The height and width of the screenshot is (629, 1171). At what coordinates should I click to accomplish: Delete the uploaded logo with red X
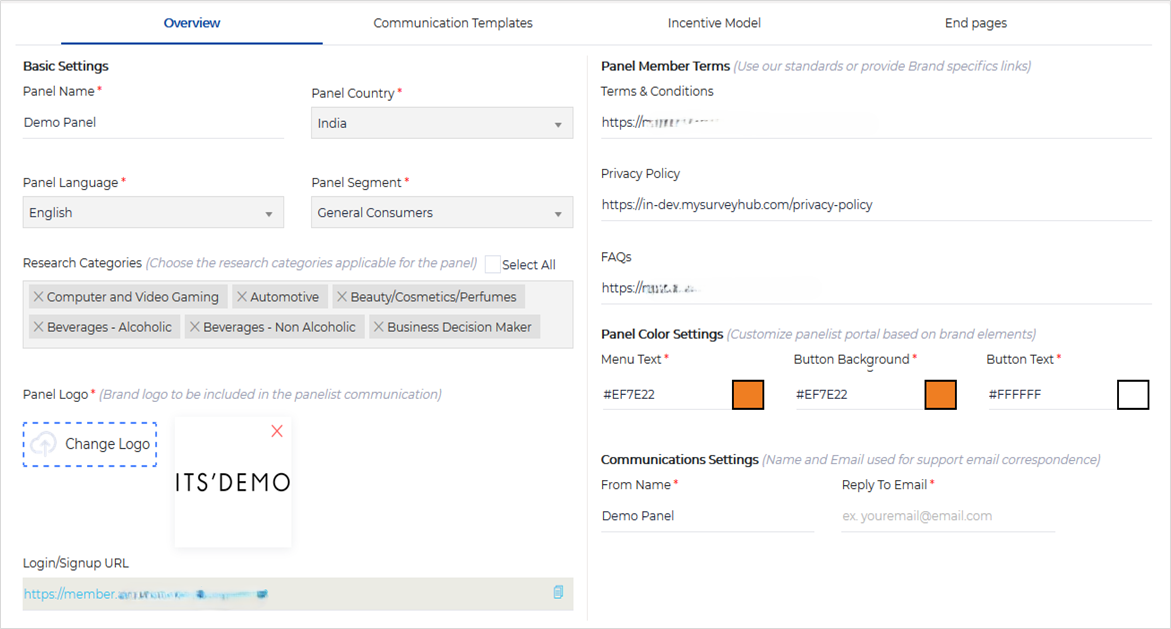tap(277, 431)
